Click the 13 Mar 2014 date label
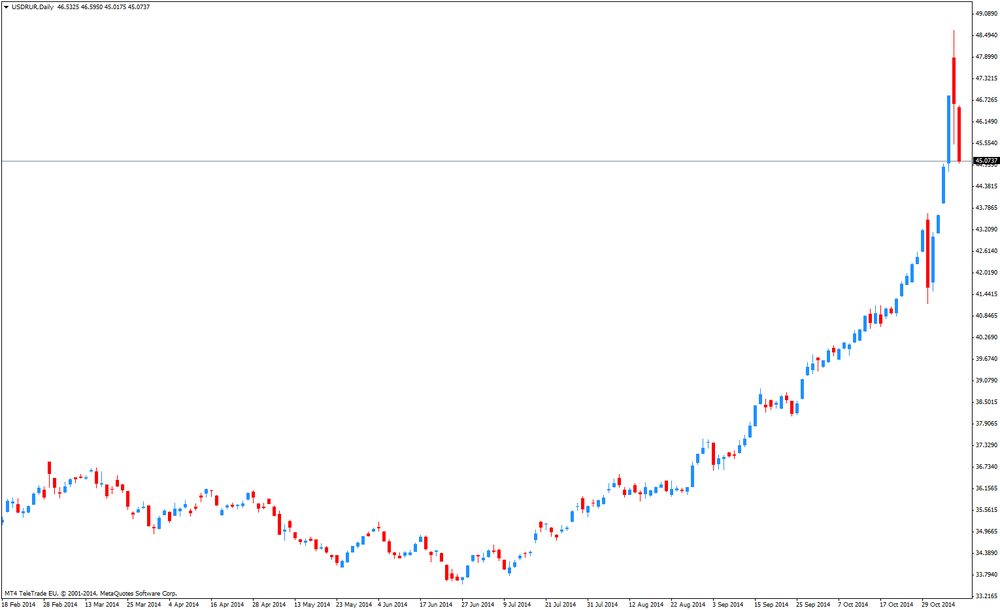Viewport: 1000px width, 610px height. (x=102, y=604)
